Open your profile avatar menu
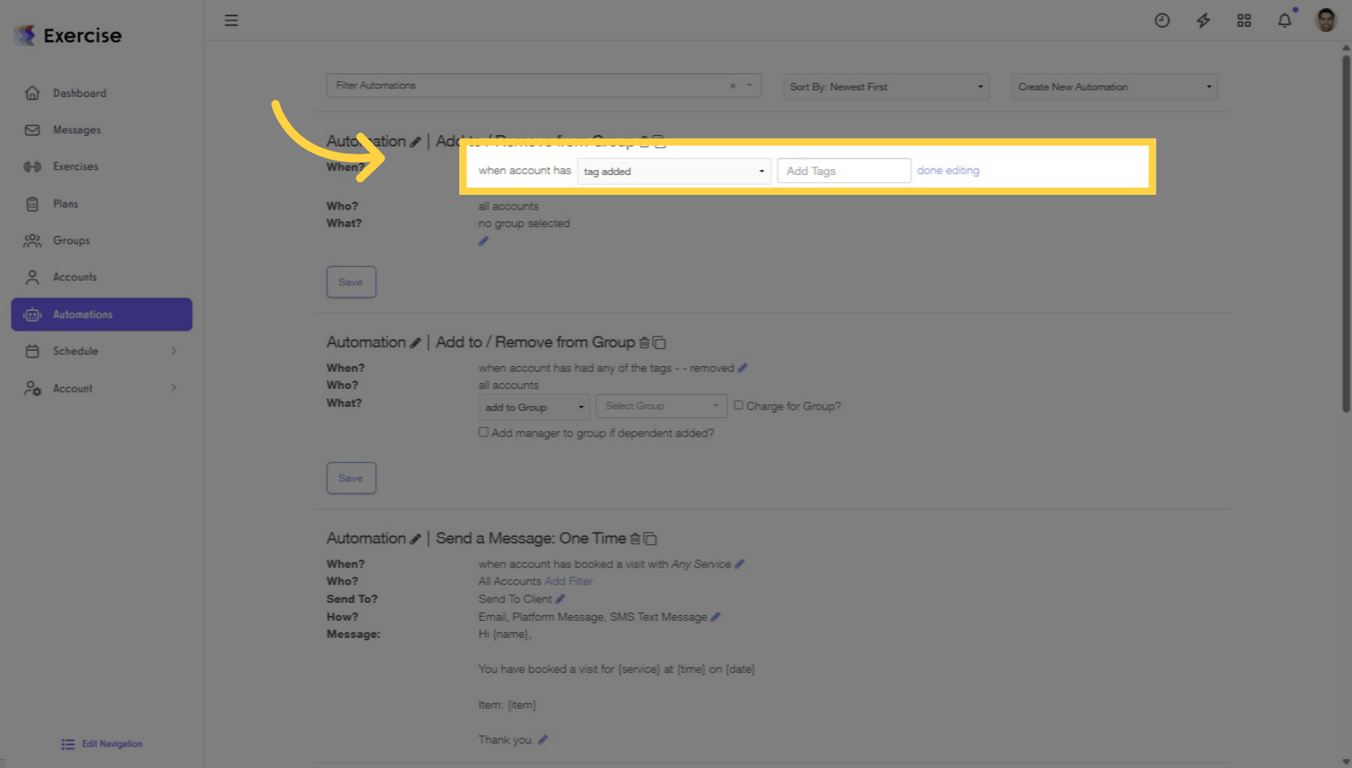Viewport: 1352px width, 768px height. (x=1324, y=20)
